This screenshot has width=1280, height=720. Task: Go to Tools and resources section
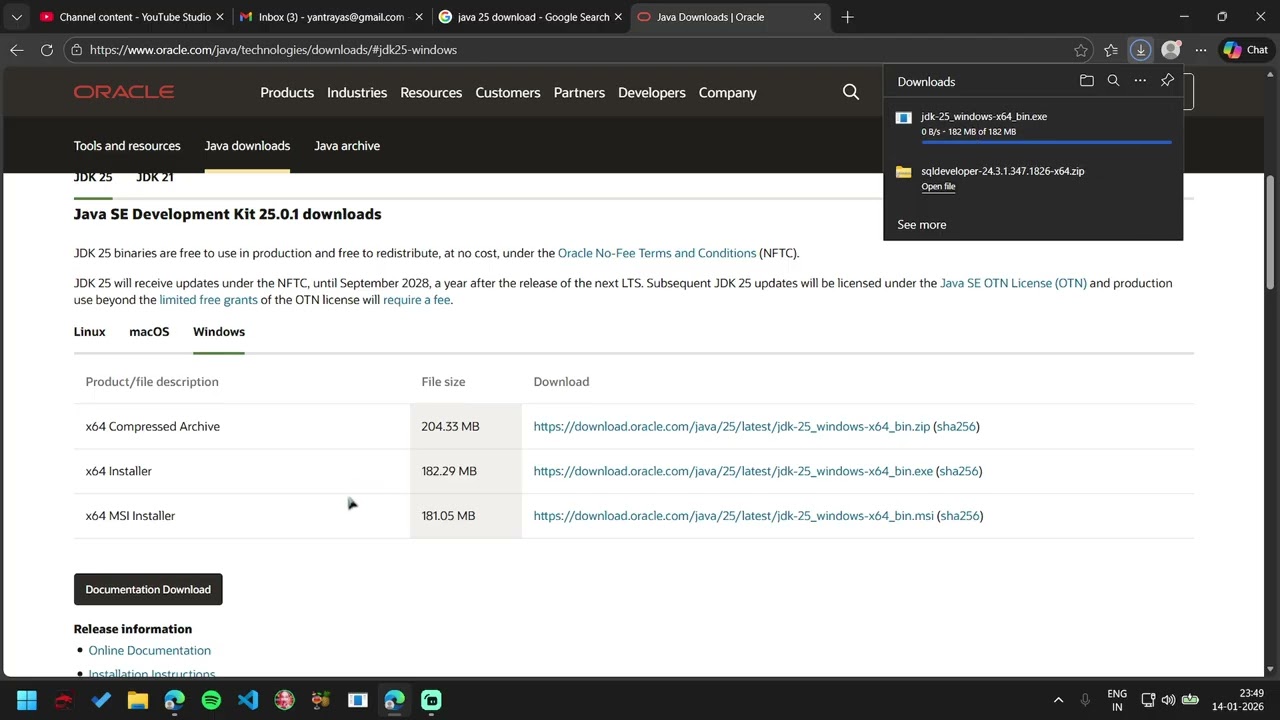127,146
